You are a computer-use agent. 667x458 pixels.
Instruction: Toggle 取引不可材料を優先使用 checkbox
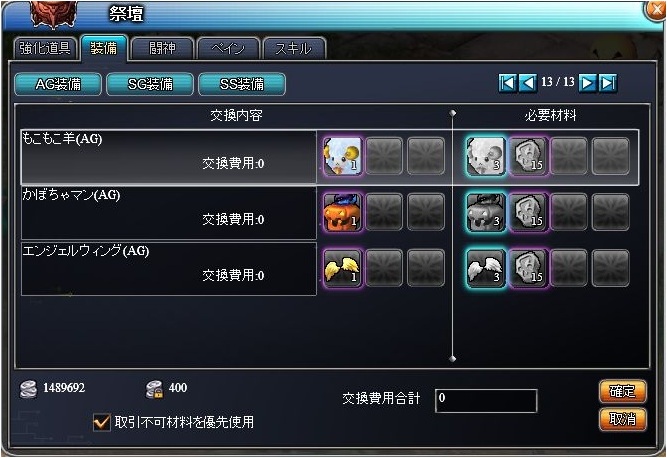click(x=102, y=422)
